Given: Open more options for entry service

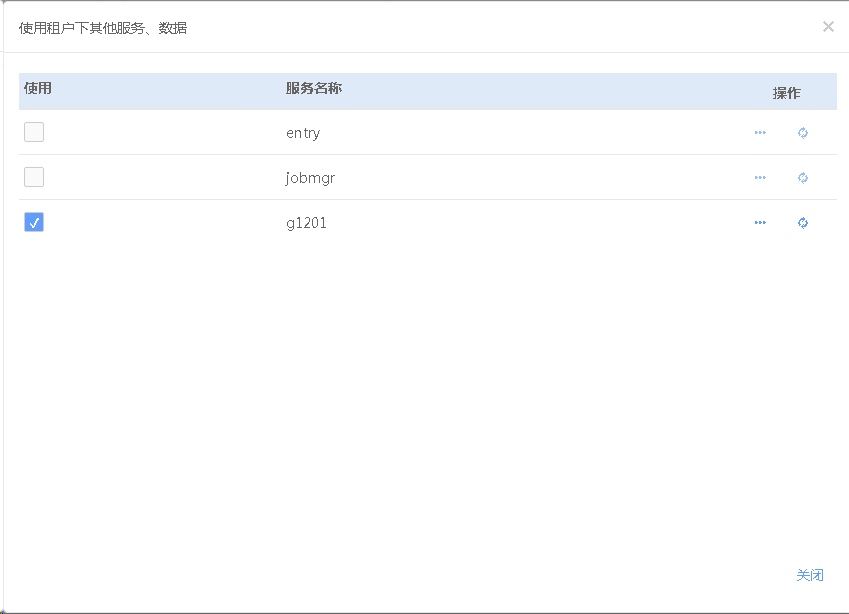Looking at the screenshot, I should pos(760,133).
